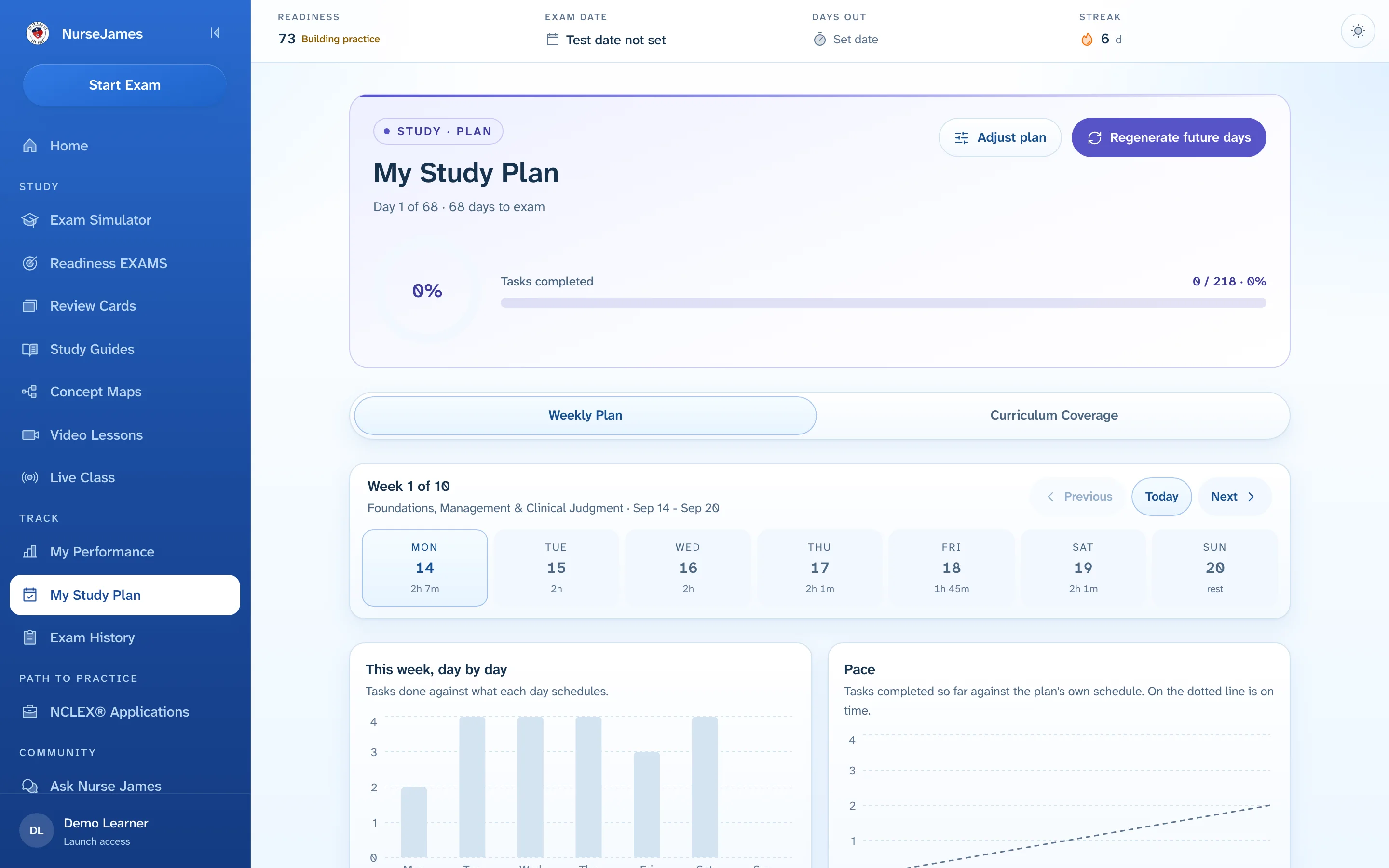Go to next week with Next chevron
This screenshot has width=1389, height=868.
(x=1235, y=497)
